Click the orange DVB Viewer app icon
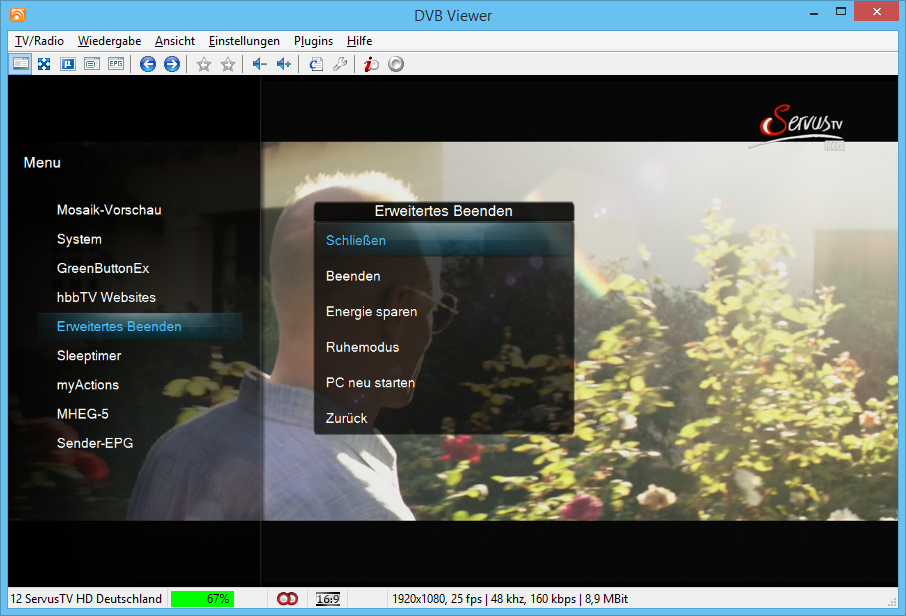The image size is (906, 616). [x=18, y=15]
